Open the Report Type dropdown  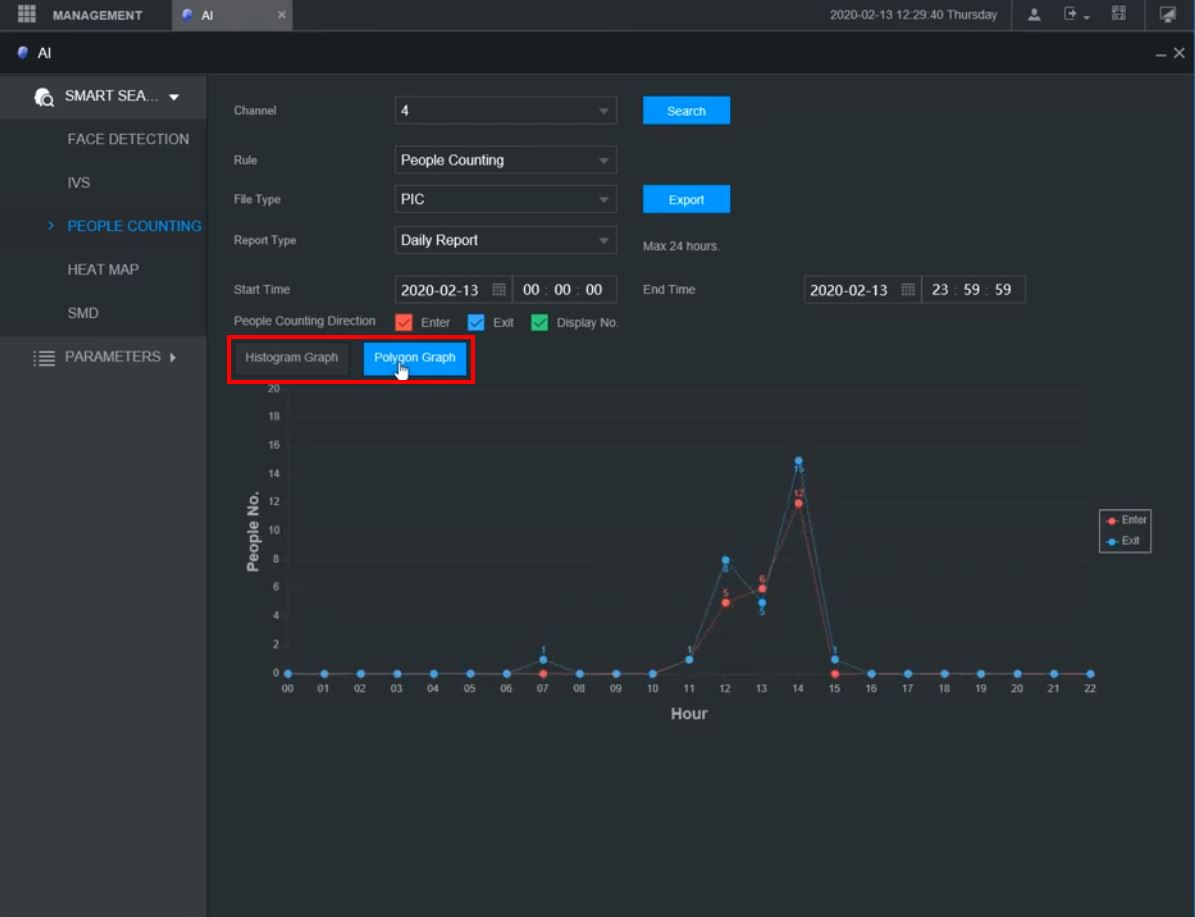[505, 240]
